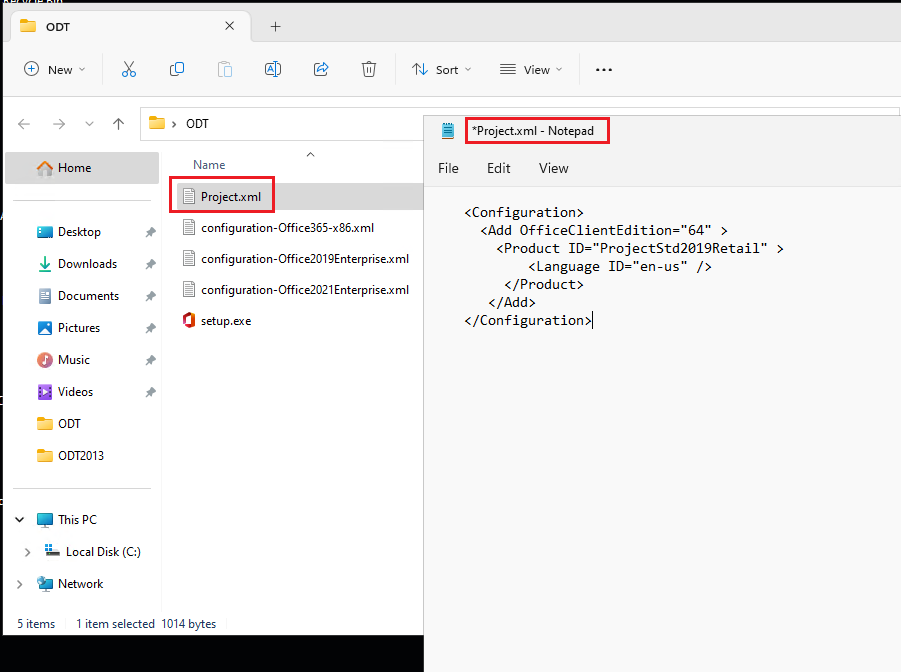
Task: Click the OfficeClientEdition line in Notepad
Action: click(x=604, y=231)
